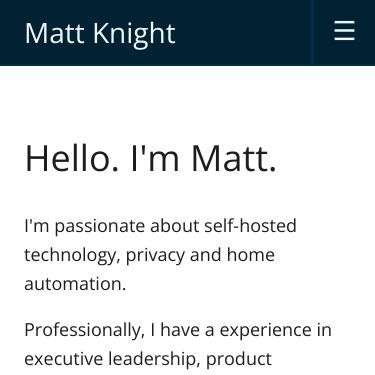Click the word 'Knight' in the header
This screenshot has width=375, height=375.
tap(134, 35)
